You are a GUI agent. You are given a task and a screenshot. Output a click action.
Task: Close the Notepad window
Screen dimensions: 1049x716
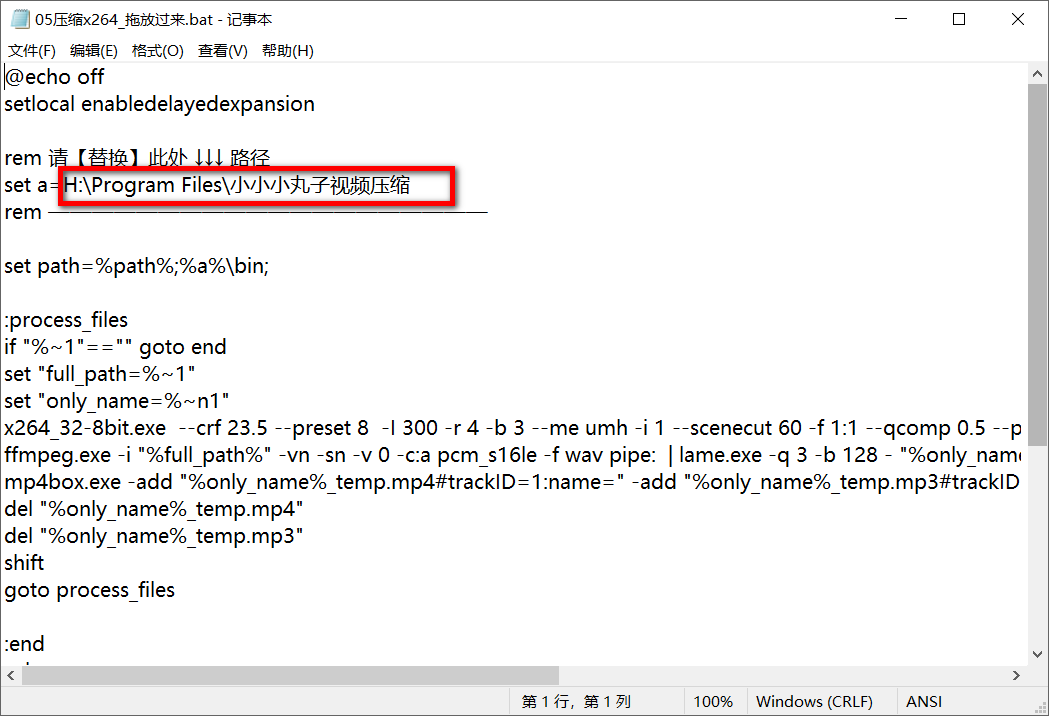1016,19
